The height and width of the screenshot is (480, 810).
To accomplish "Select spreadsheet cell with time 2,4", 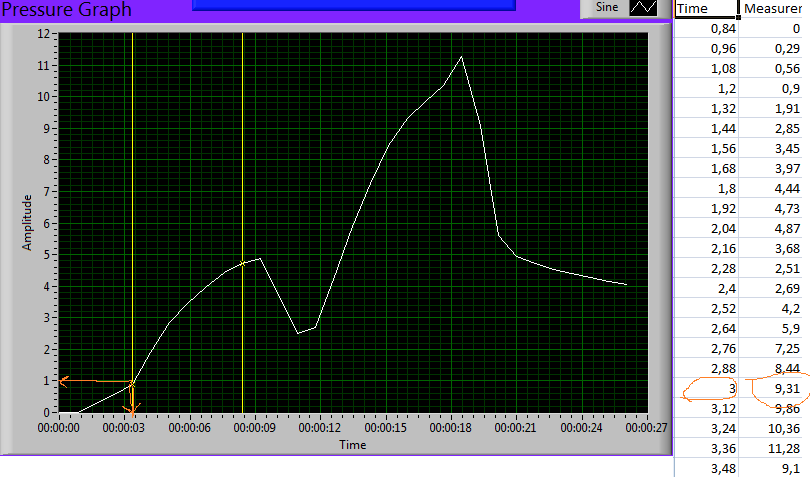I will [707, 288].
